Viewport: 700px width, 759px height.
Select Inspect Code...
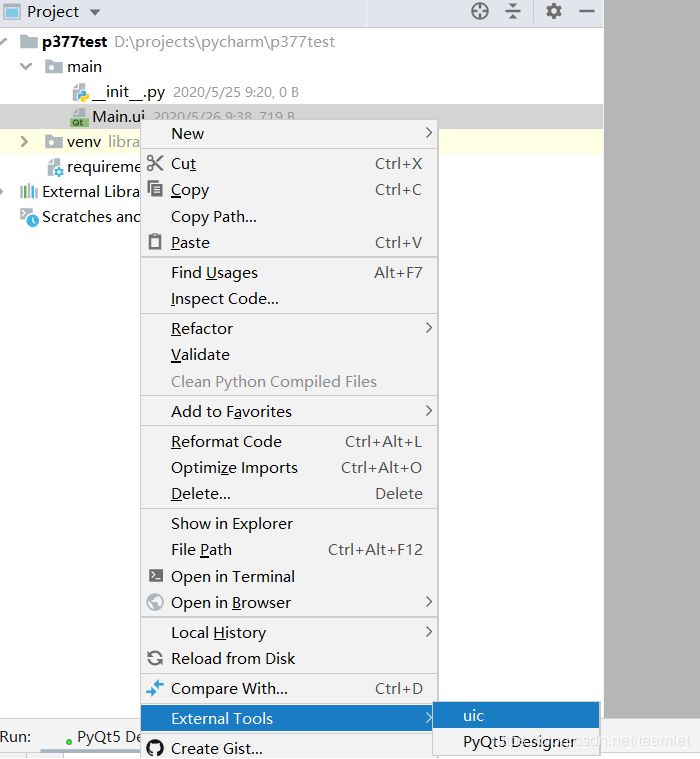[x=289, y=299]
